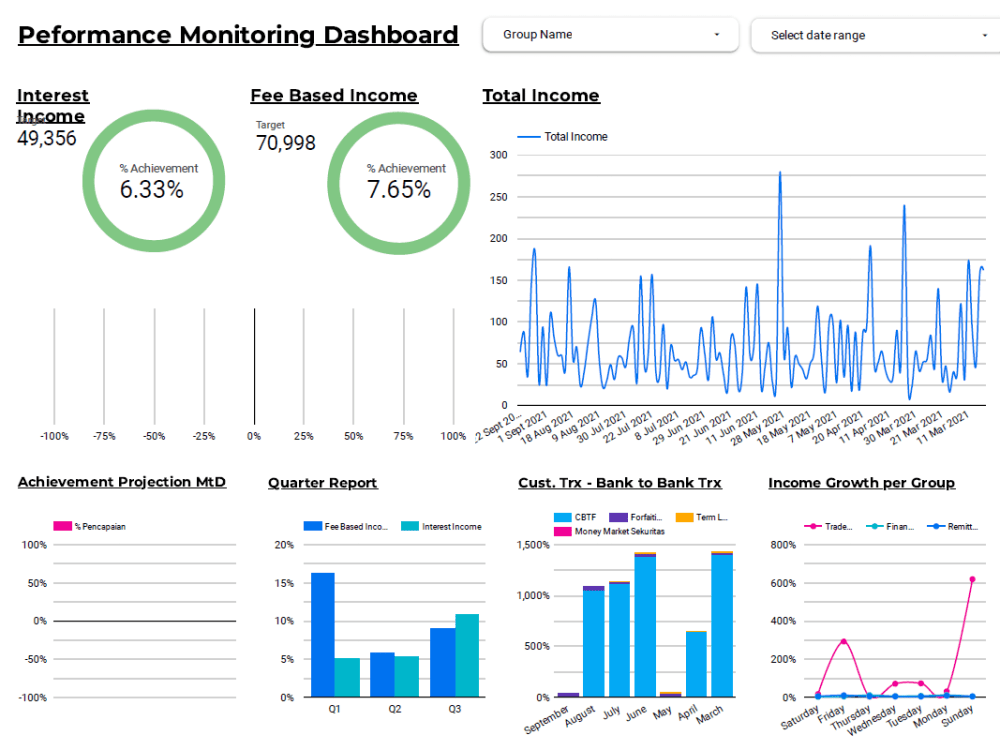
Task: Click the 6.33% achievement gauge
Action: coord(154,180)
